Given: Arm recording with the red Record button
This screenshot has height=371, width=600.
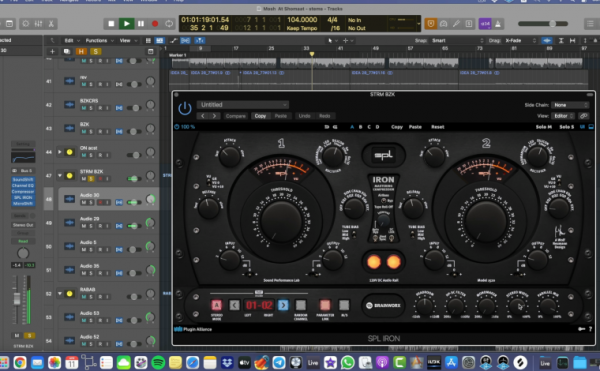Looking at the screenshot, I should click(x=155, y=24).
